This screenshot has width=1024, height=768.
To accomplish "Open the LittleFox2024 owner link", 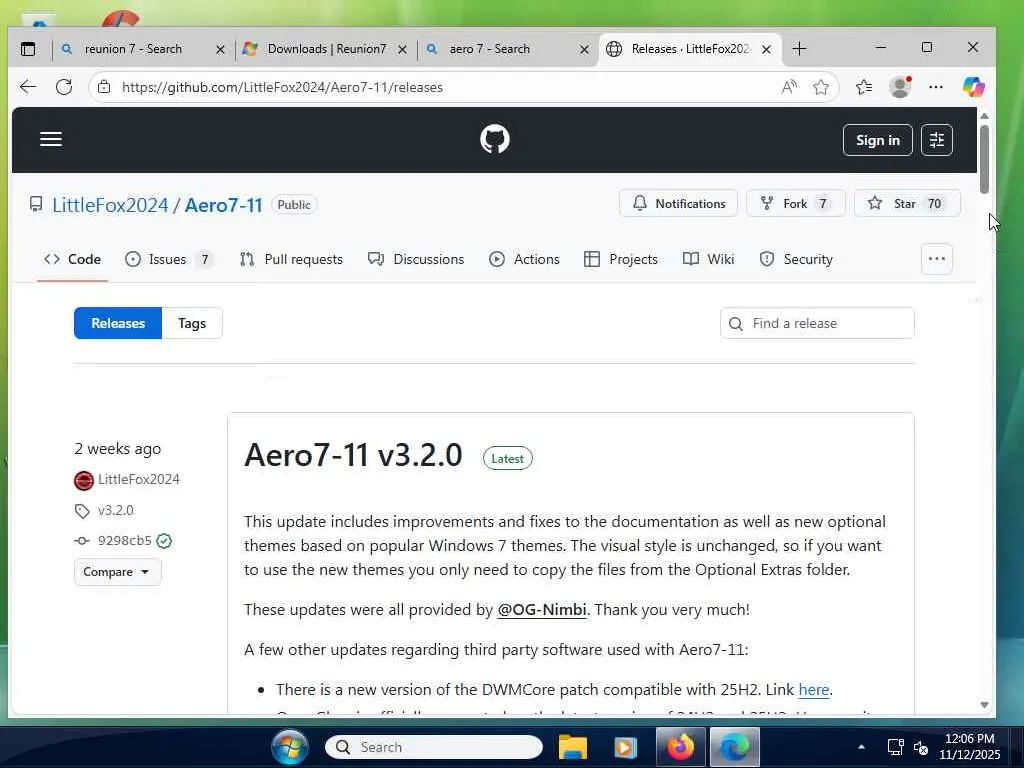I will point(110,205).
